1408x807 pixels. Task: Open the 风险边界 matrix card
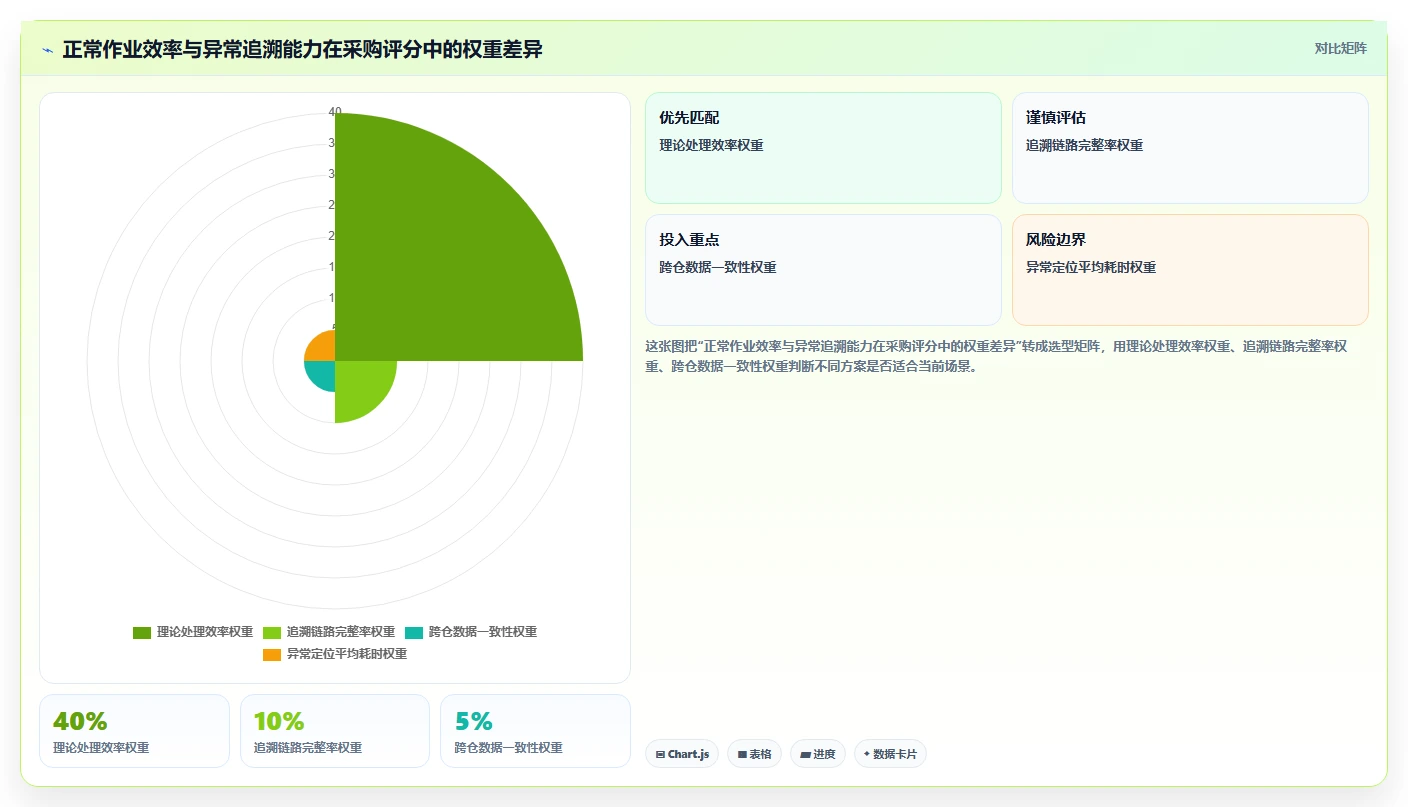(1190, 270)
